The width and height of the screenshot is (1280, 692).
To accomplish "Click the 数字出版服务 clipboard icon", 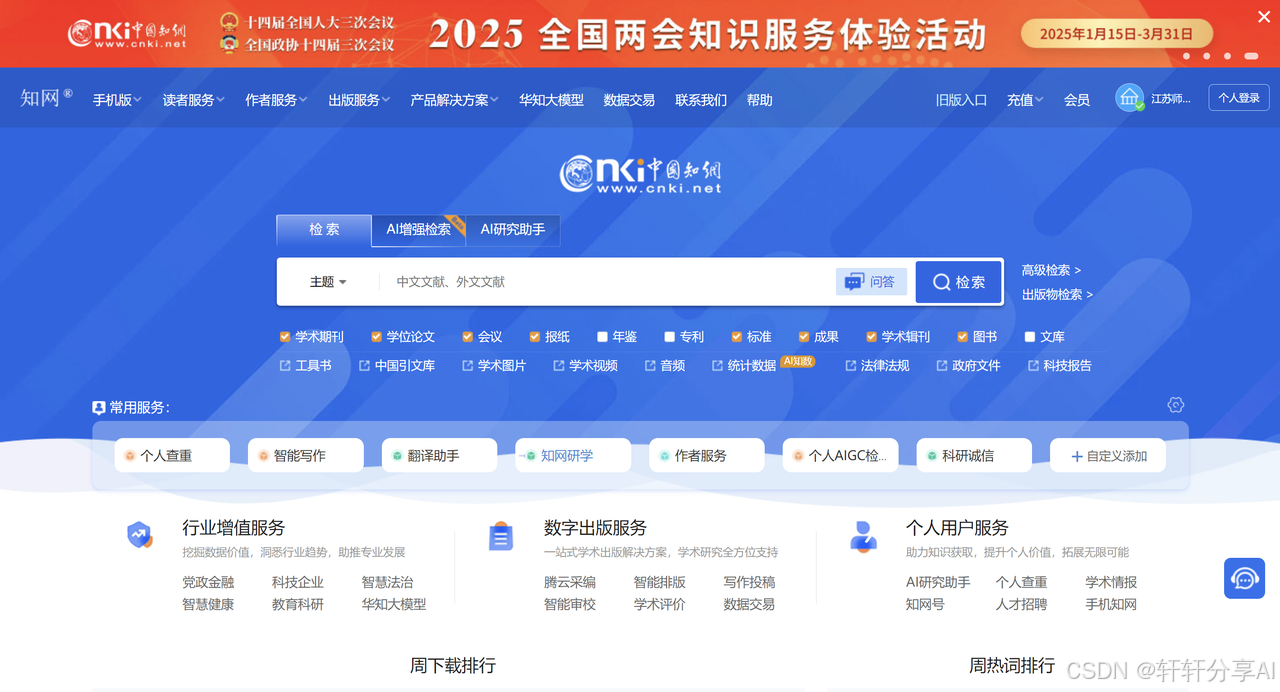I will pyautogui.click(x=501, y=537).
